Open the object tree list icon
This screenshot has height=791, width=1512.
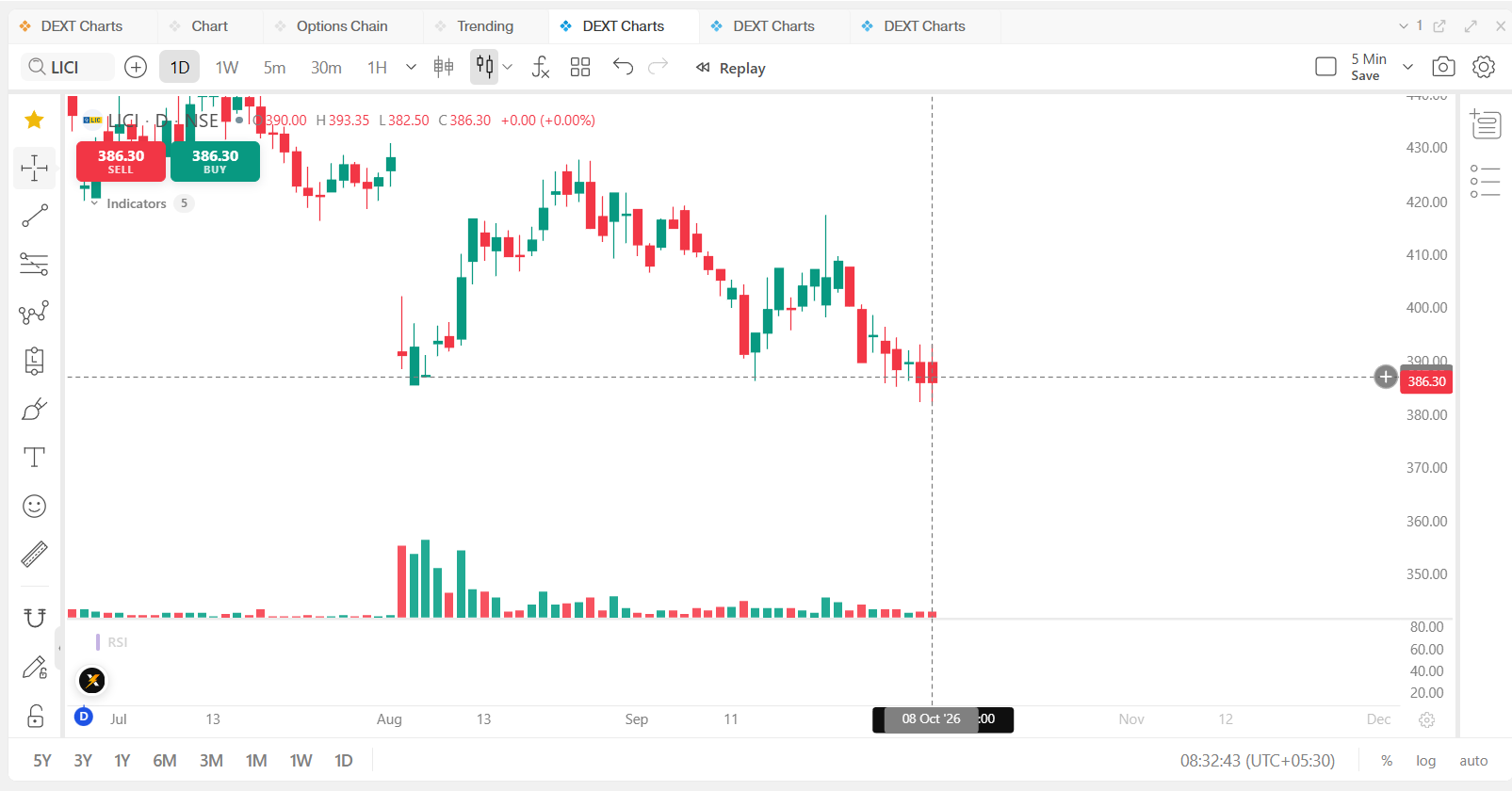coord(1486,181)
